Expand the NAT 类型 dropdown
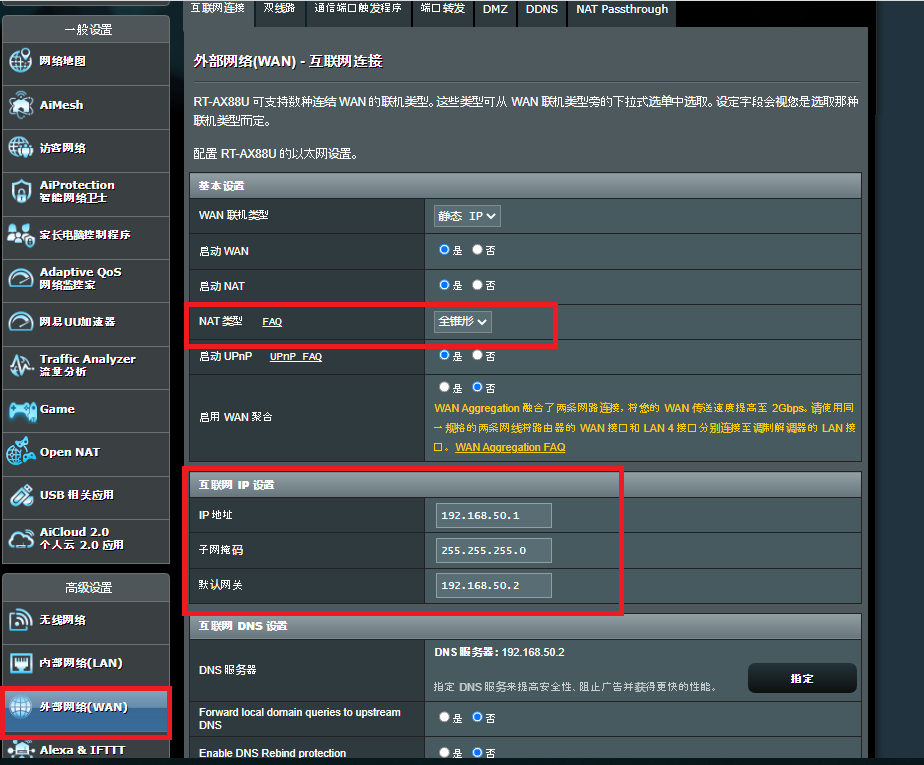The image size is (924, 765). click(463, 321)
